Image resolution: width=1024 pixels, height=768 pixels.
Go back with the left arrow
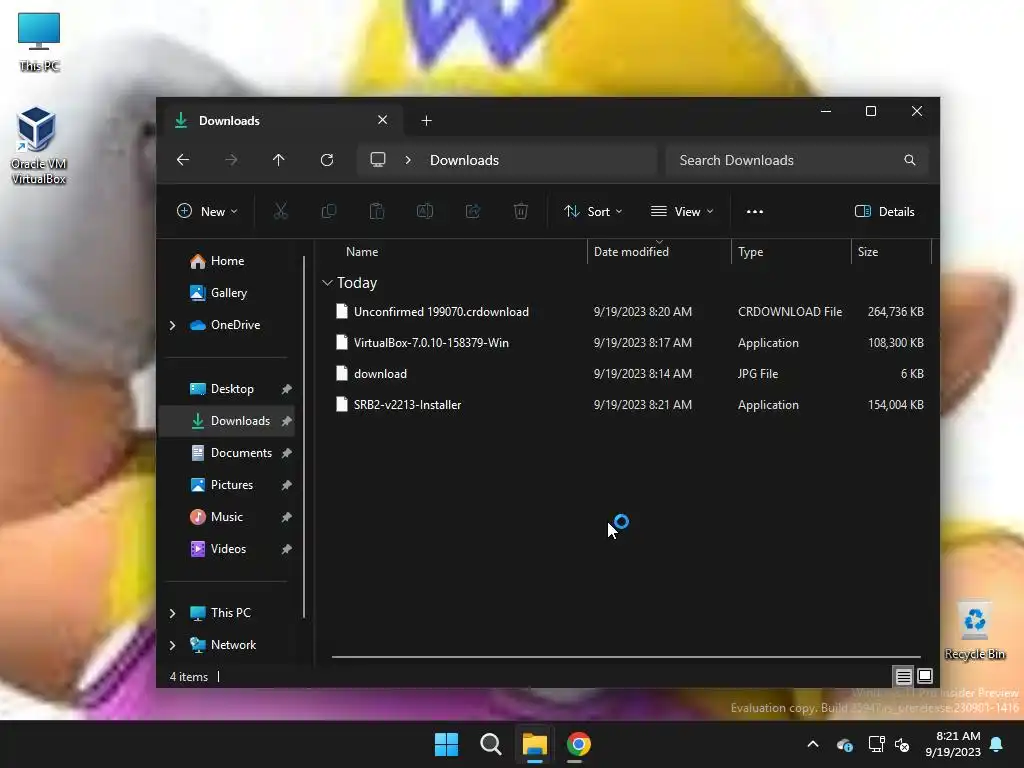183,160
